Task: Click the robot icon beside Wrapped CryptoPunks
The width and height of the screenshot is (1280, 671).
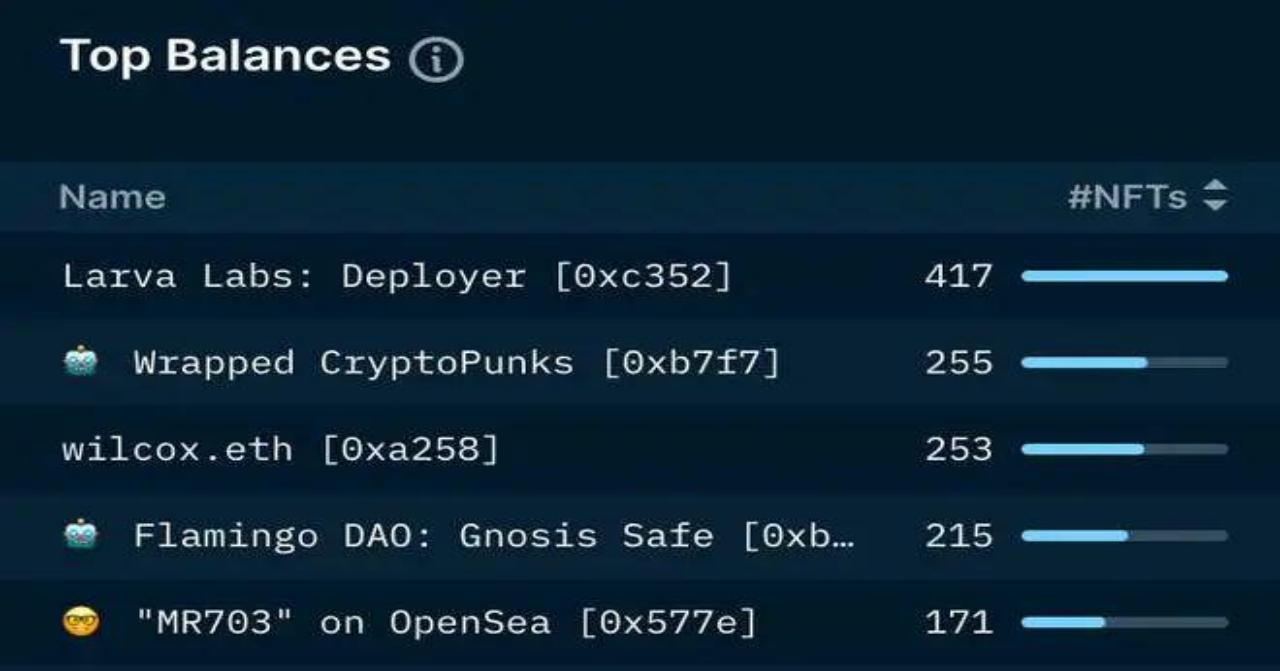Action: coord(81,362)
